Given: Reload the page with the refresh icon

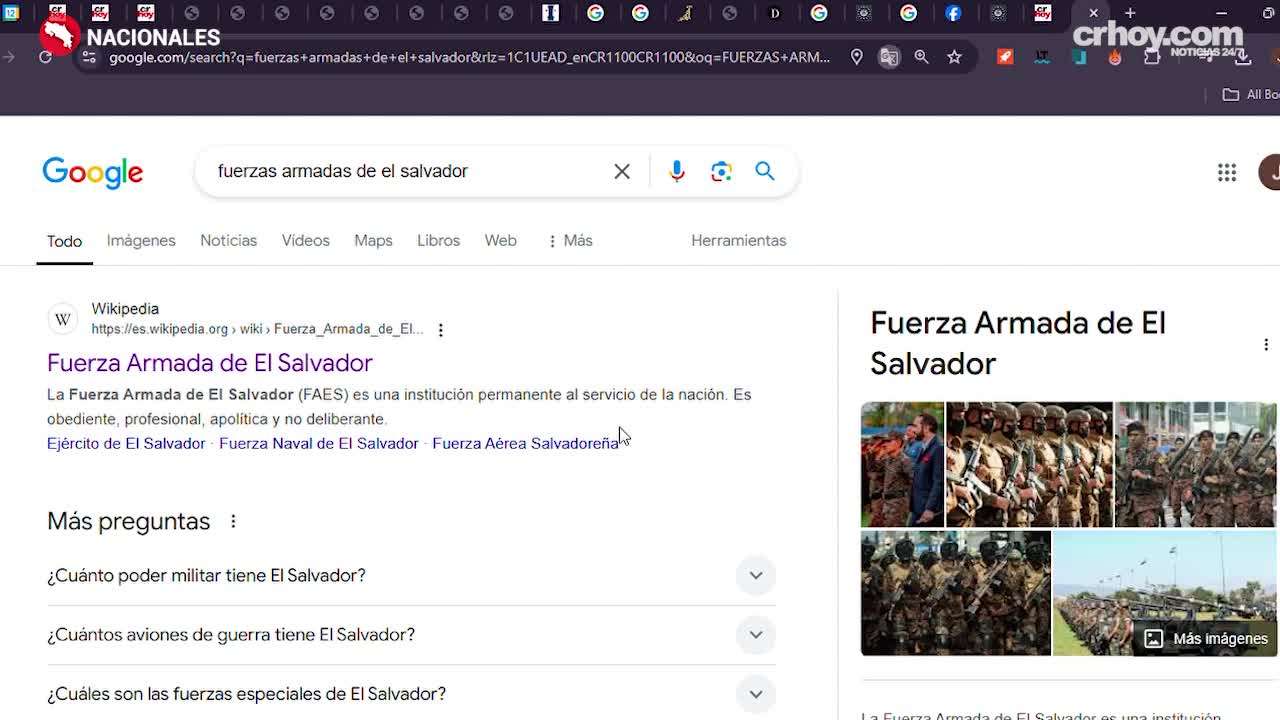Looking at the screenshot, I should (45, 57).
